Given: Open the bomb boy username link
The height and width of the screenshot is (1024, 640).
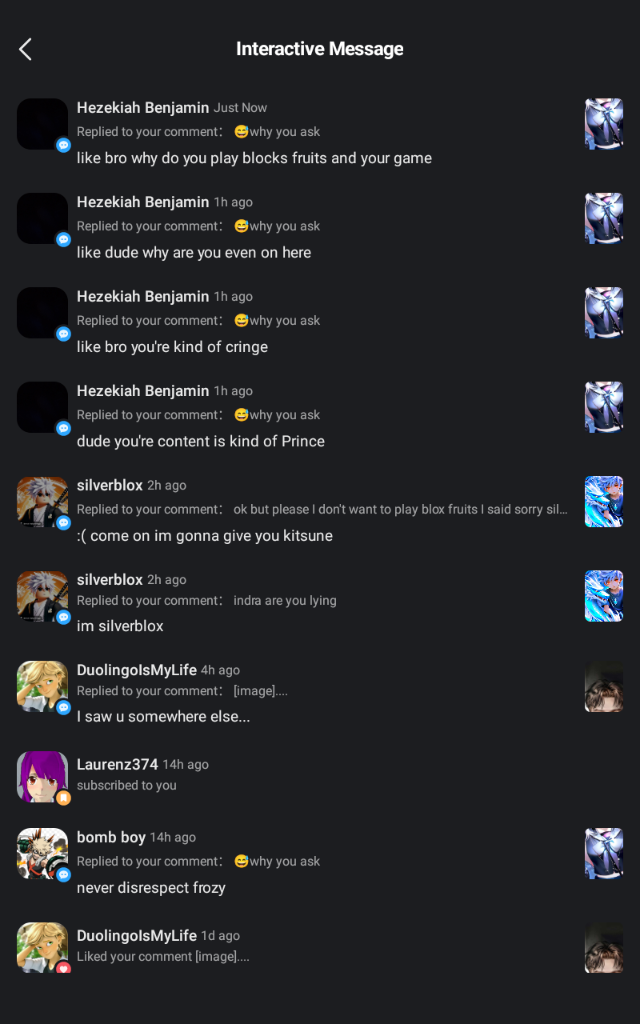Looking at the screenshot, I should pyautogui.click(x=111, y=837).
